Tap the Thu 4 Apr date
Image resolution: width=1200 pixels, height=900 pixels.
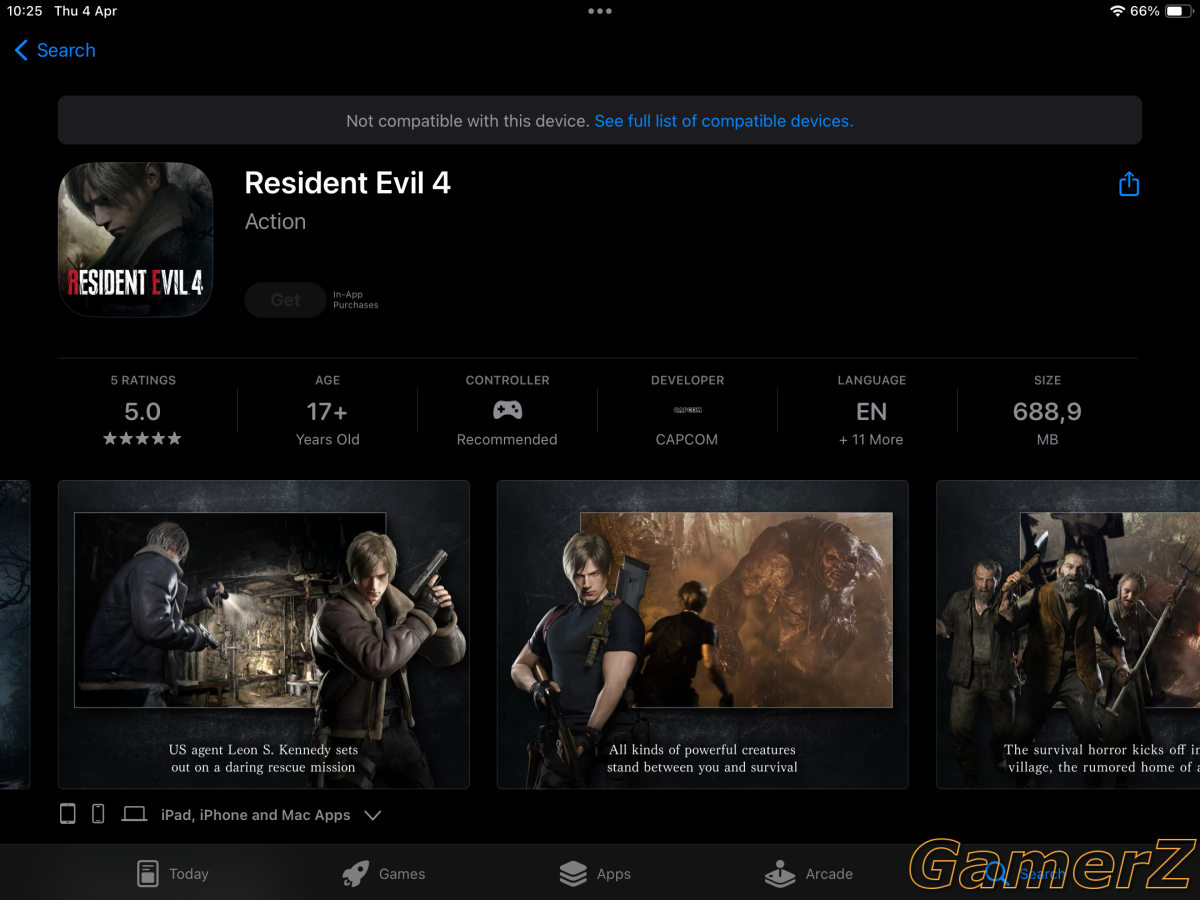pyautogui.click(x=85, y=11)
